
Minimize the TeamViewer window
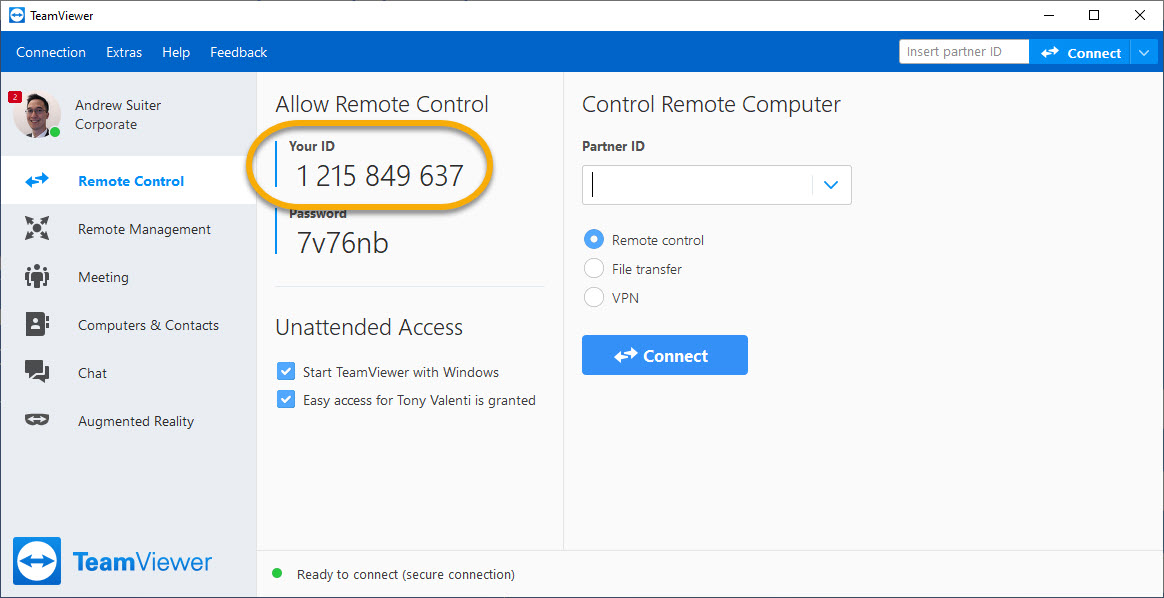[x=1047, y=15]
